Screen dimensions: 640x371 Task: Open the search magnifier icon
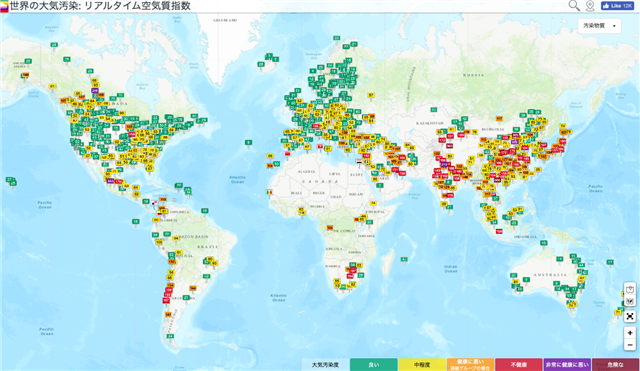[574, 6]
